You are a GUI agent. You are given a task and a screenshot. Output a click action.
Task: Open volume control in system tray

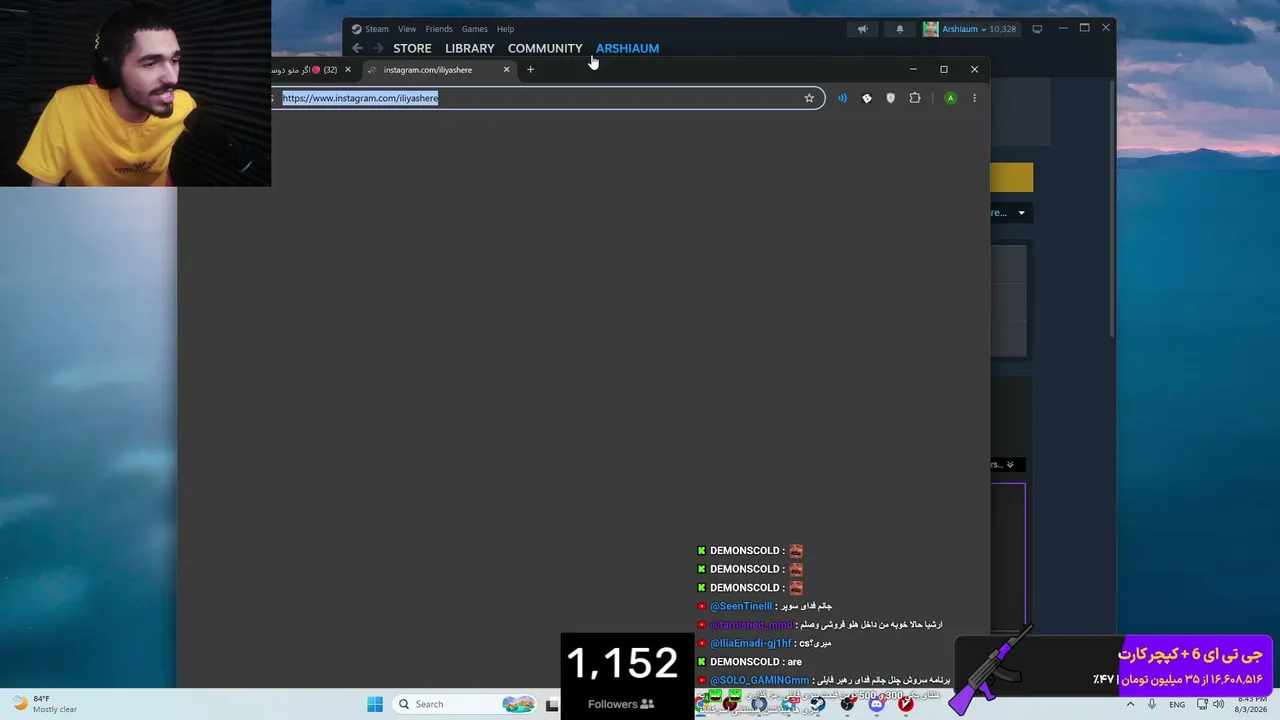point(1218,704)
